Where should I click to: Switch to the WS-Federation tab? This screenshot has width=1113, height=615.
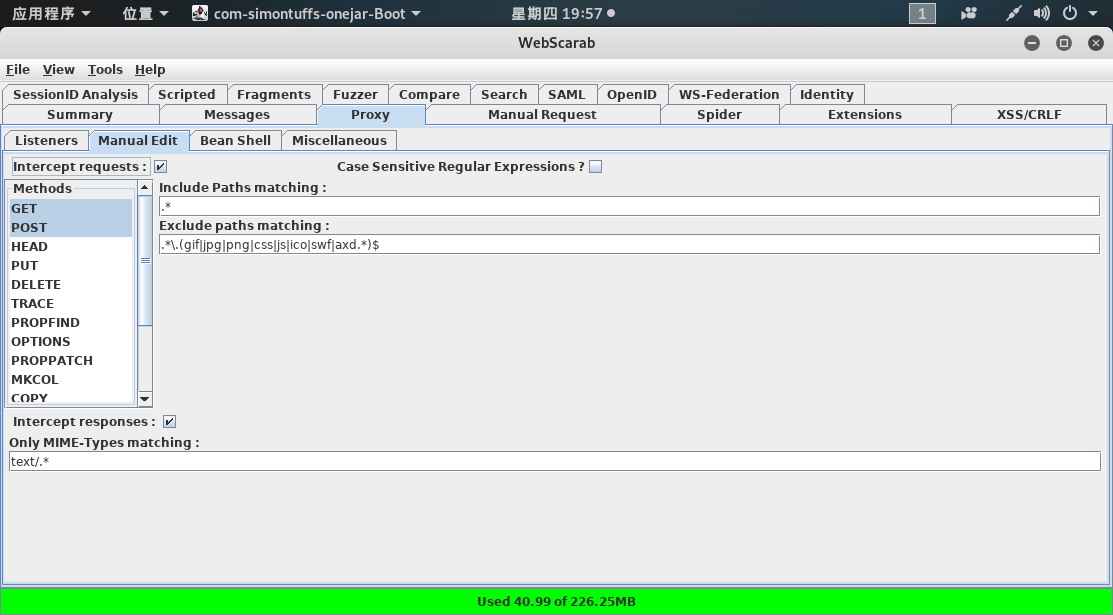729,94
